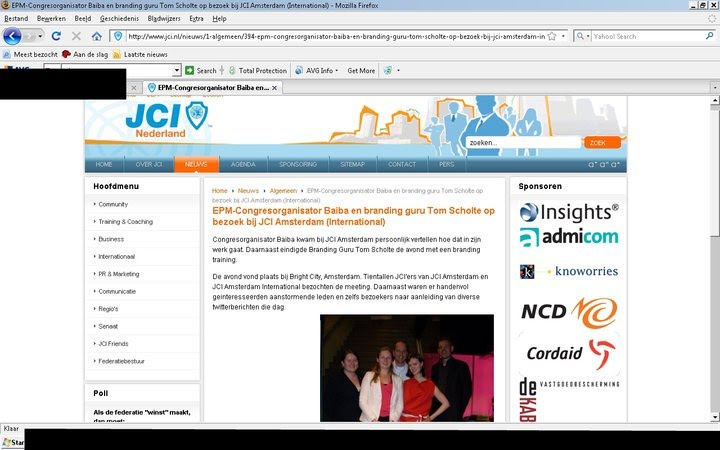Close the hidden first browser tab
This screenshot has height=450, width=720.
coord(134,88)
